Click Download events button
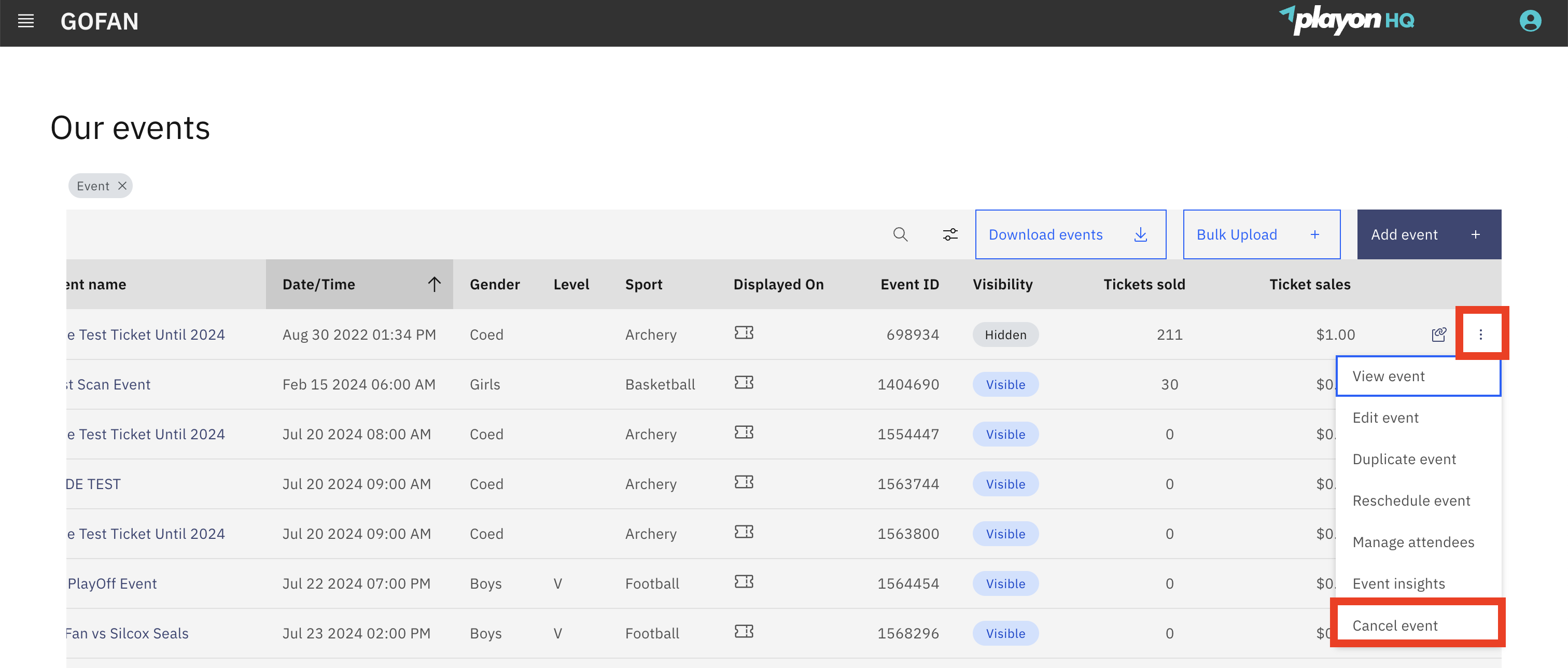This screenshot has height=668, width=1568. point(1071,234)
